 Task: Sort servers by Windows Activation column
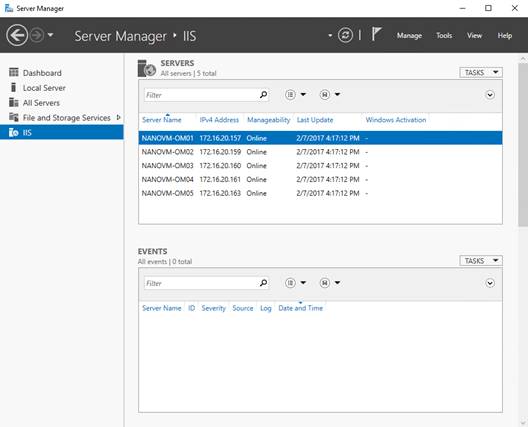pyautogui.click(x=396, y=120)
